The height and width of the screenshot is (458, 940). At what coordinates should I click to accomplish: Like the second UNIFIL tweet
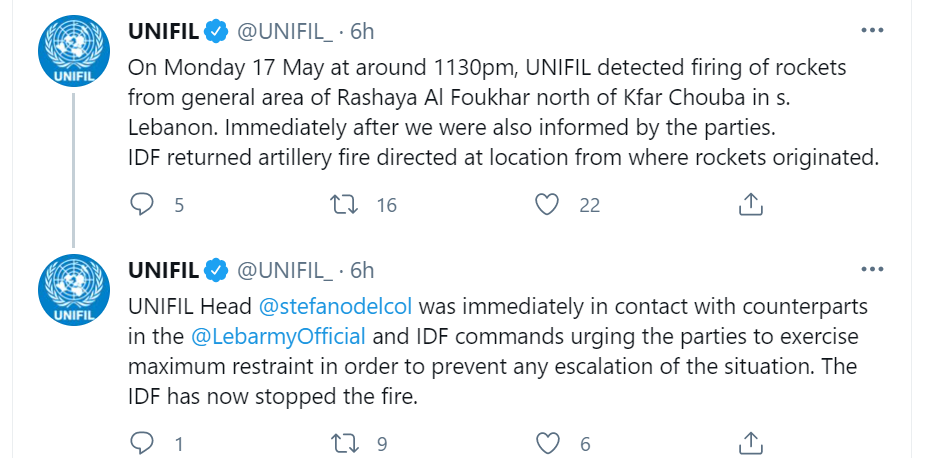coord(546,443)
